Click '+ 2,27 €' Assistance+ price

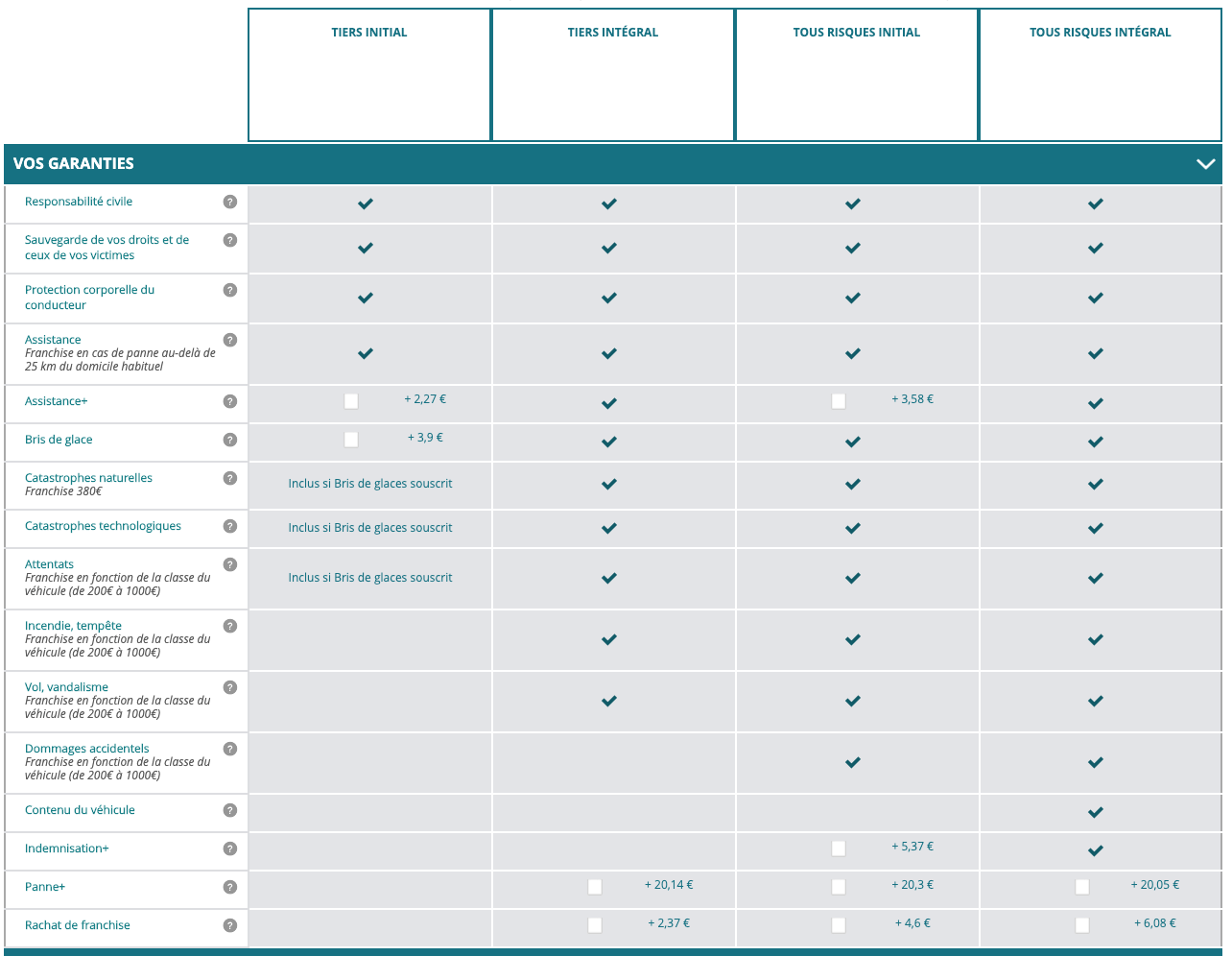click(x=425, y=399)
